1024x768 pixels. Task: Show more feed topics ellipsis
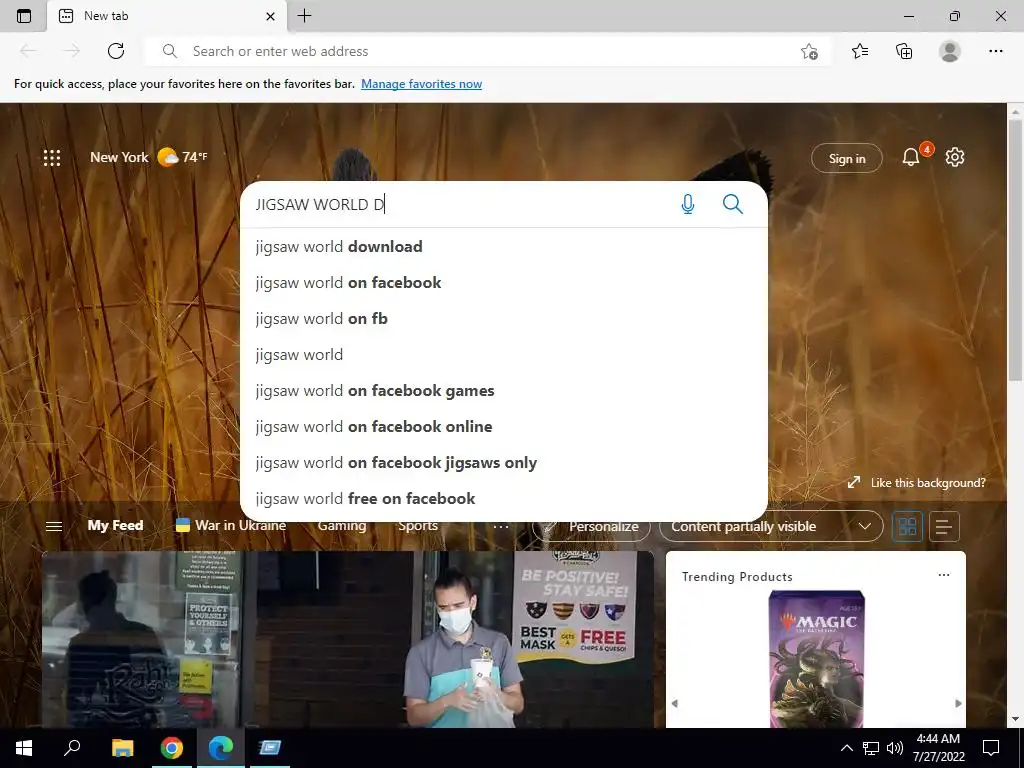tap(500, 526)
